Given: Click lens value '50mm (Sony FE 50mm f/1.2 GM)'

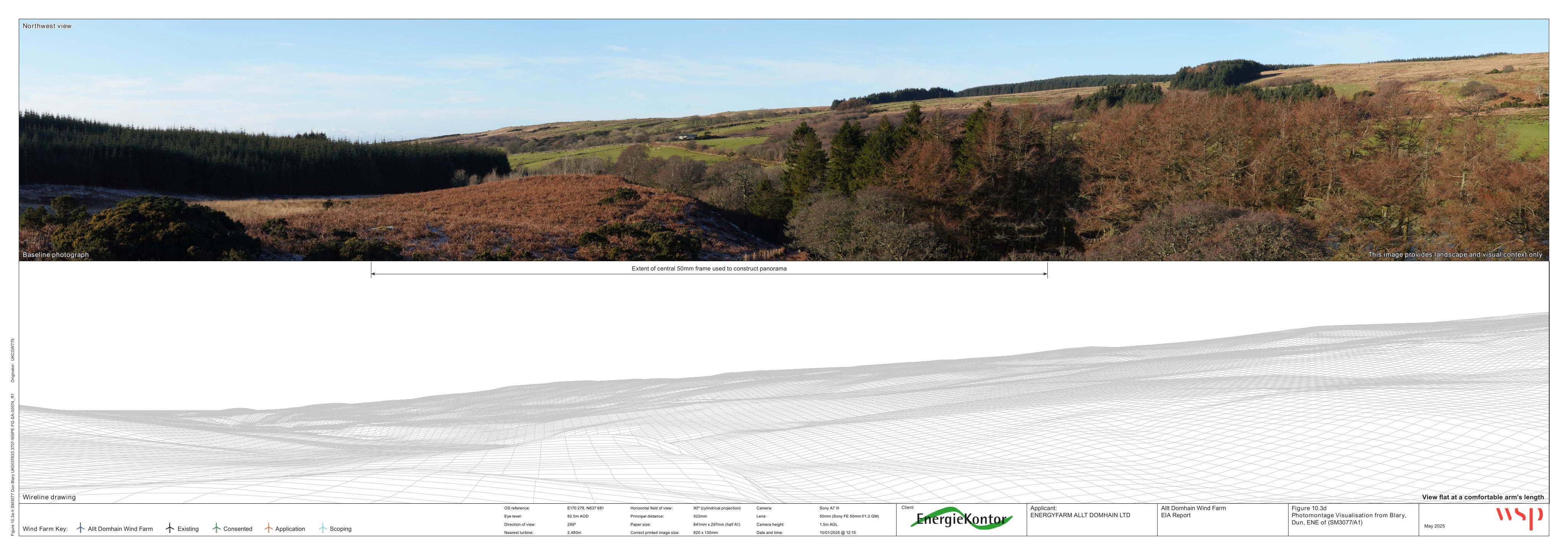Looking at the screenshot, I should pos(849,516).
